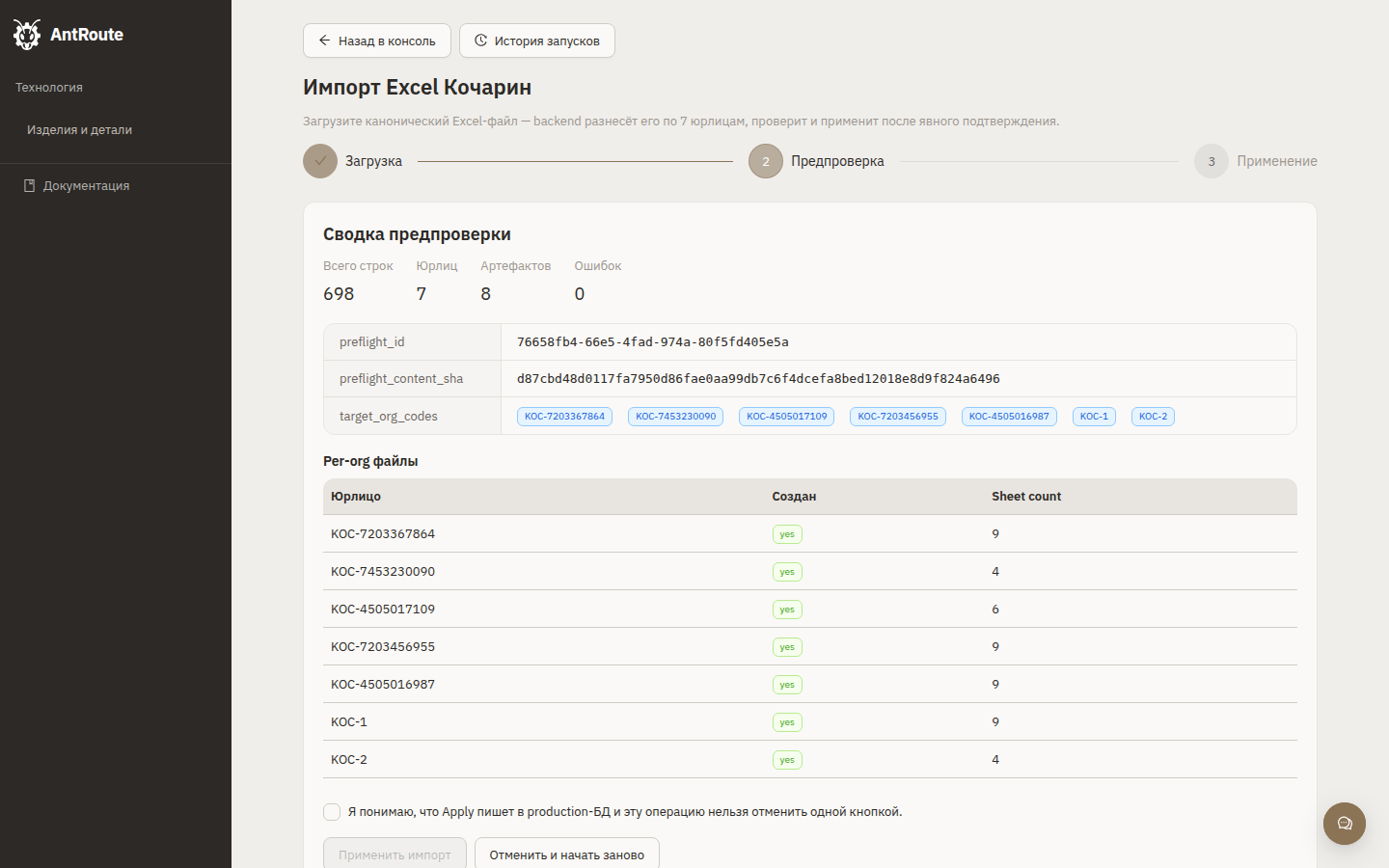This screenshot has height=868, width=1389.
Task: Click KOC-2 in the per-org table
Action: tap(349, 760)
